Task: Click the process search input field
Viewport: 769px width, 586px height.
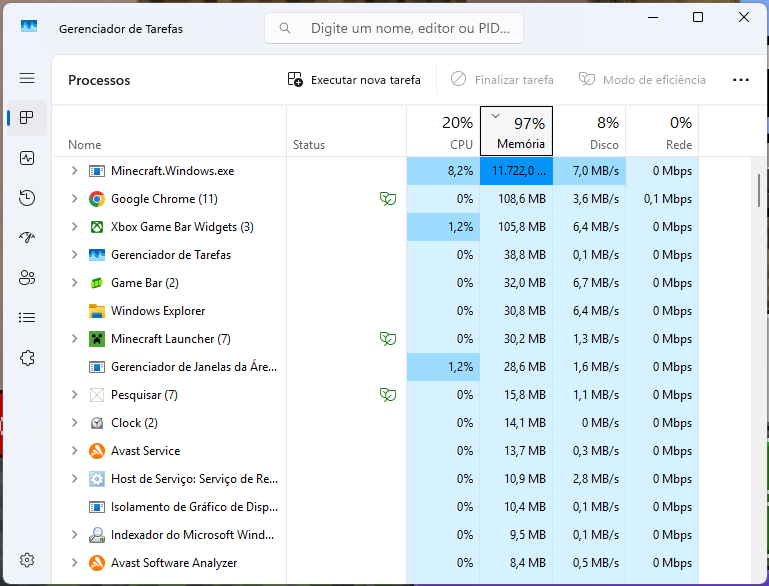Action: (x=405, y=29)
